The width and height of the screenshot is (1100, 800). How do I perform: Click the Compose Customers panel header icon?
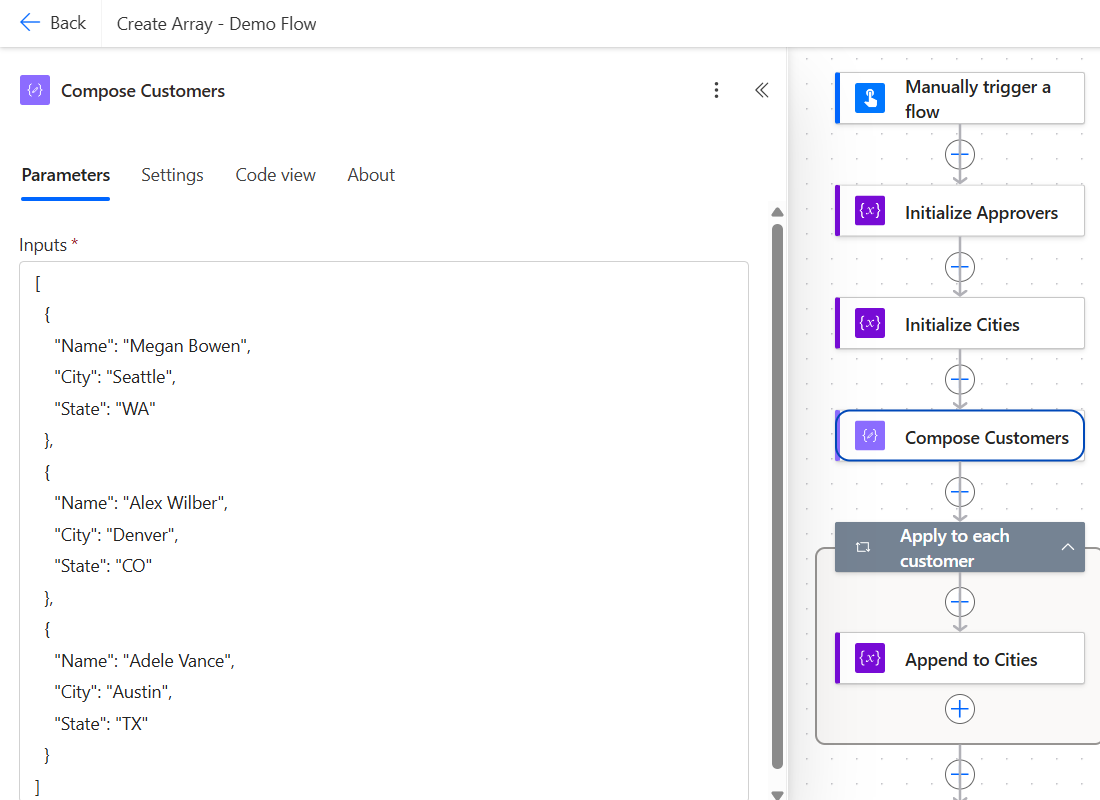(35, 90)
